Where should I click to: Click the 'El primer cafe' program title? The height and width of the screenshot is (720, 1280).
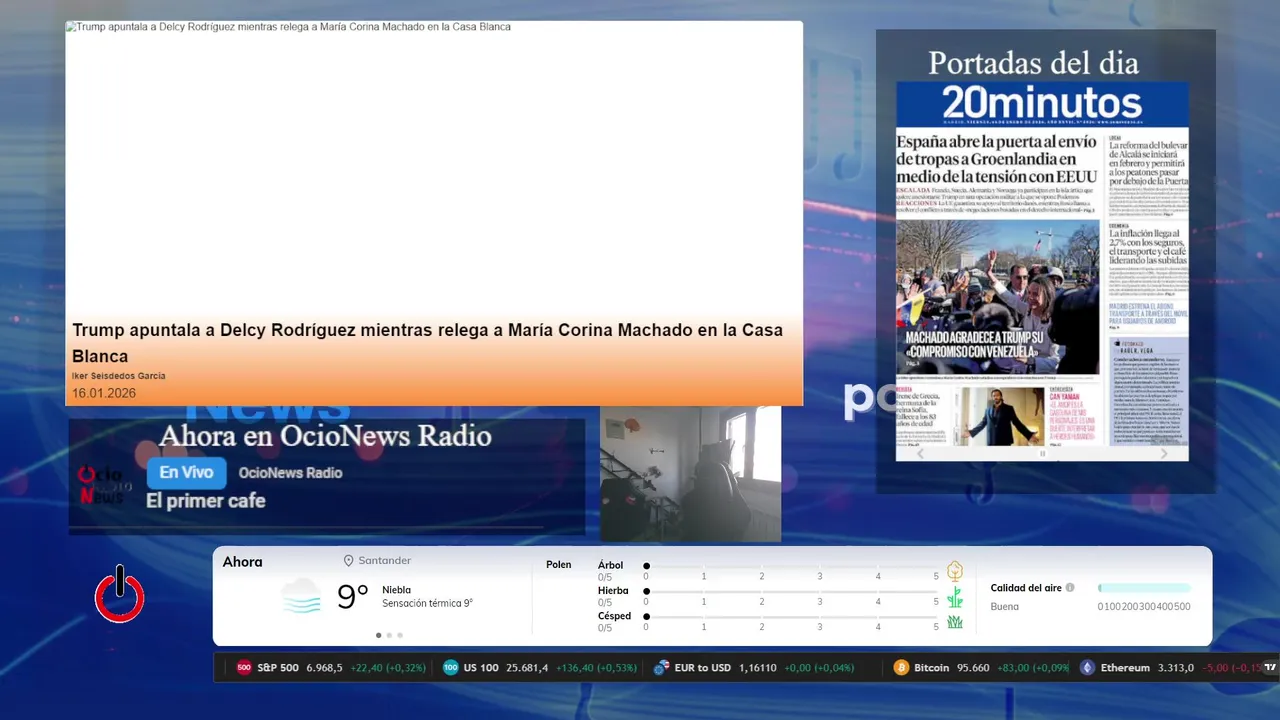coord(206,501)
